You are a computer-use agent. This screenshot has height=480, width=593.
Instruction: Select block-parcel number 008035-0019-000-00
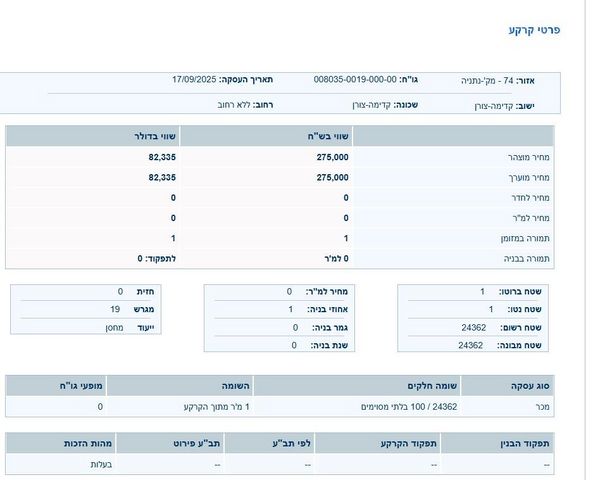(x=355, y=79)
